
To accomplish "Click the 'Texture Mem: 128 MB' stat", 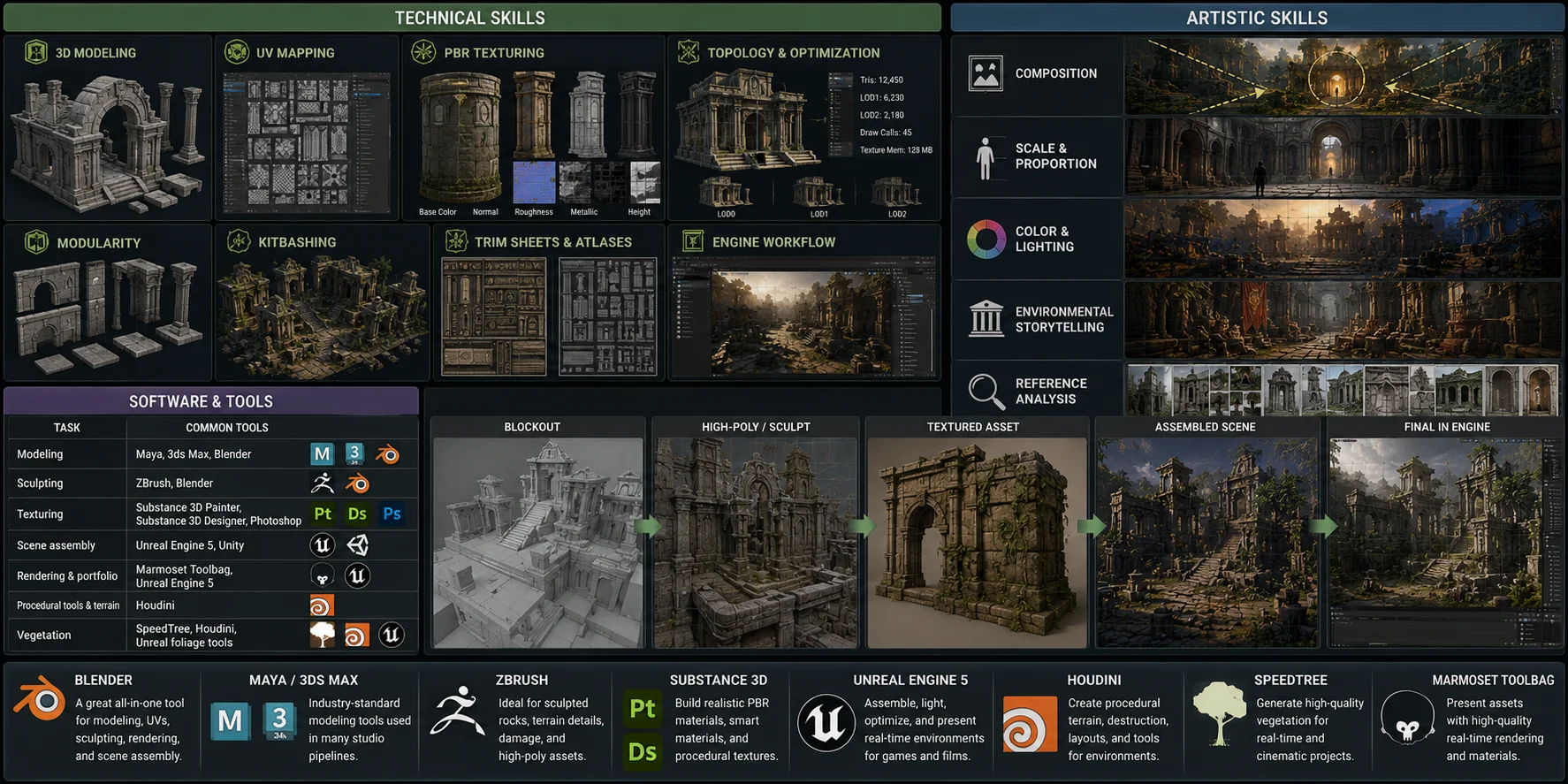I will pos(895,150).
